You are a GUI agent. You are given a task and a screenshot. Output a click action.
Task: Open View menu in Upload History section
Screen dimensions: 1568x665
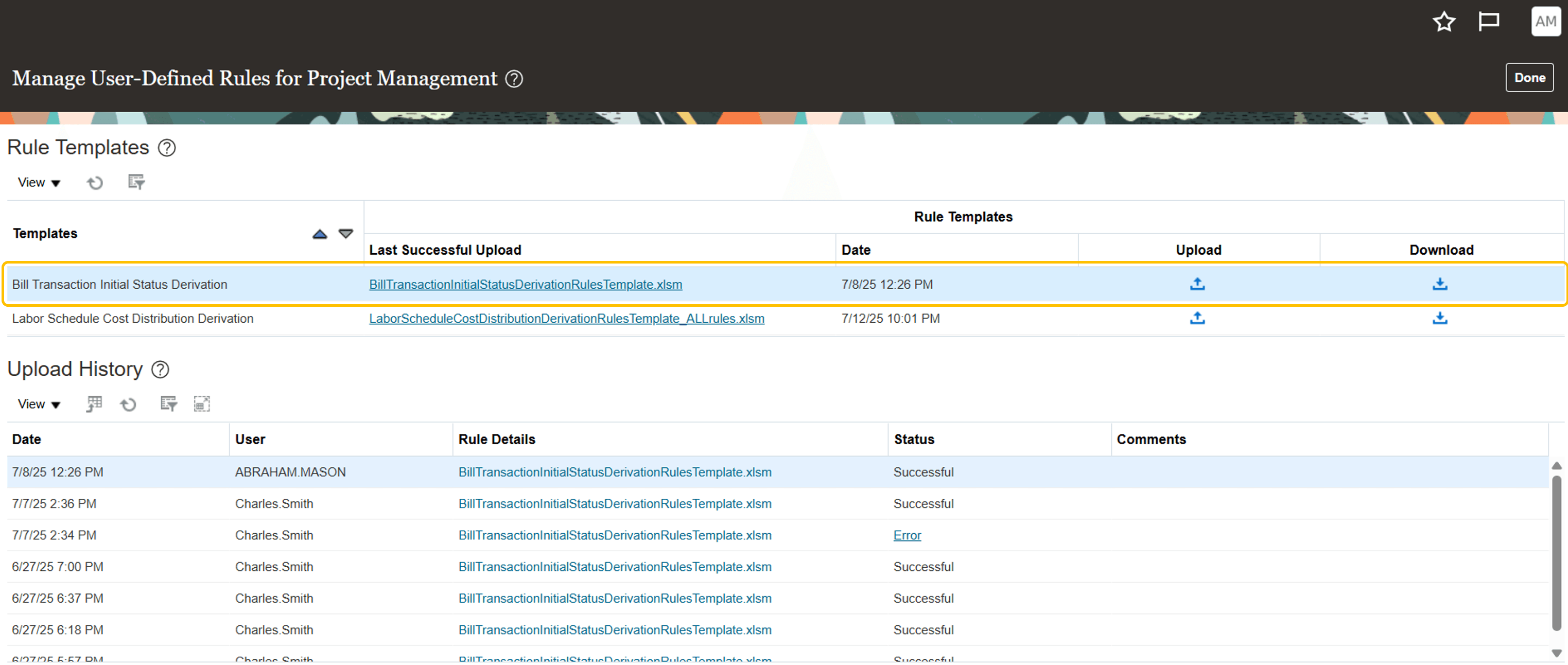coord(39,404)
